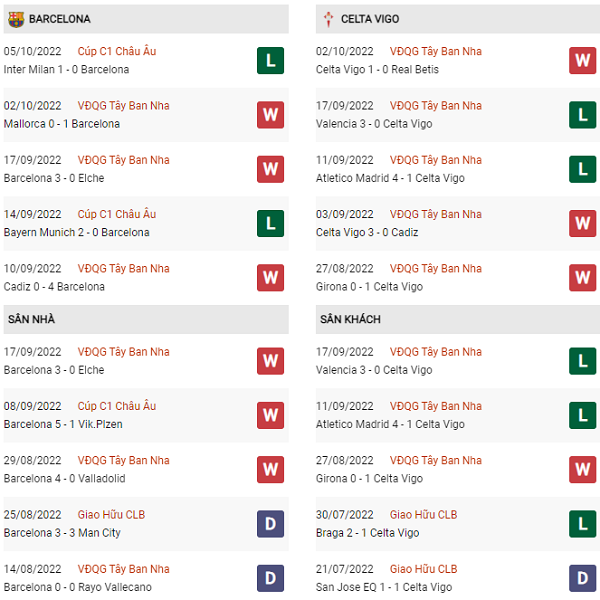
Task: Click the CELTA VIGO team header title
Action: [x=370, y=19]
